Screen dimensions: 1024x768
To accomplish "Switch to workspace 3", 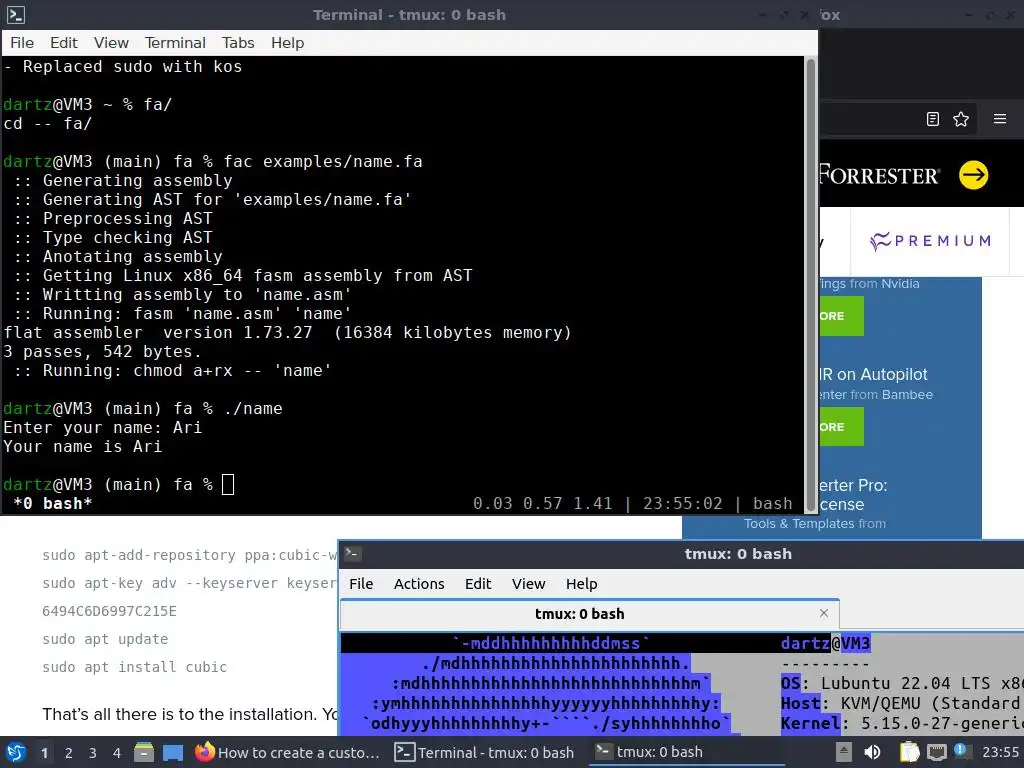I will (x=93, y=753).
